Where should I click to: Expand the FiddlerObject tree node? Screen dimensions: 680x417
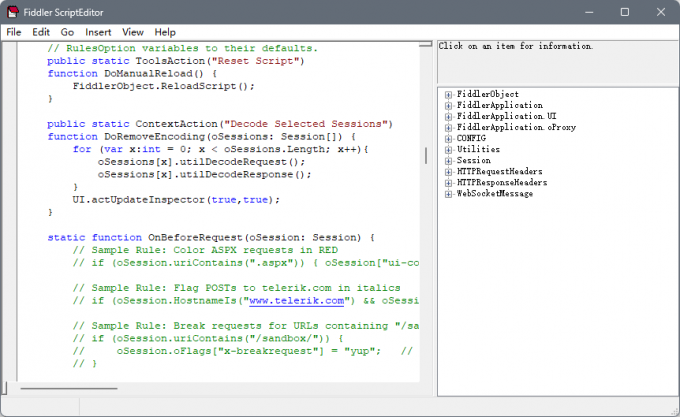click(x=449, y=95)
